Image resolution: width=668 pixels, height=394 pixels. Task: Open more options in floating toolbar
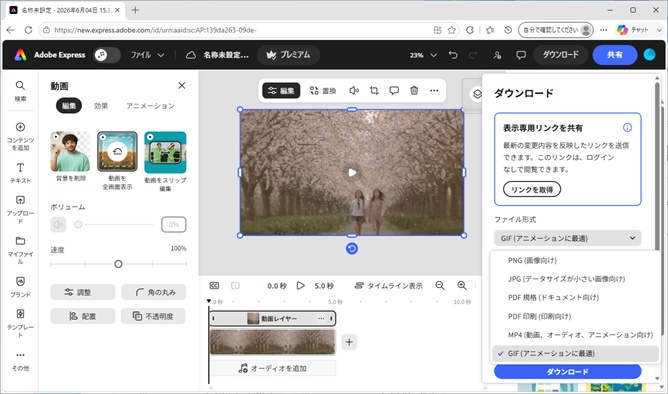434,90
